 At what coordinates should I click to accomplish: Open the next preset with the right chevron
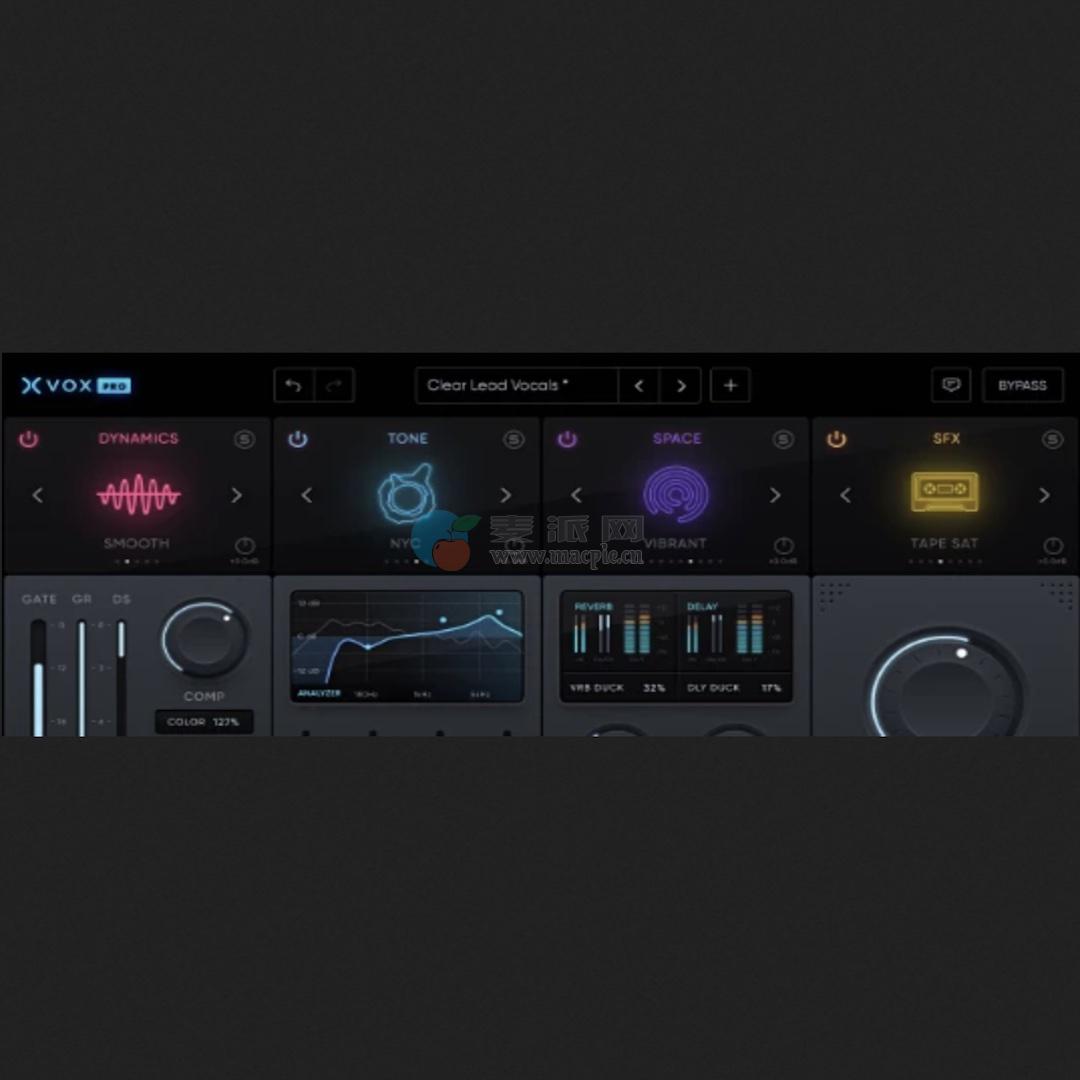pos(681,385)
